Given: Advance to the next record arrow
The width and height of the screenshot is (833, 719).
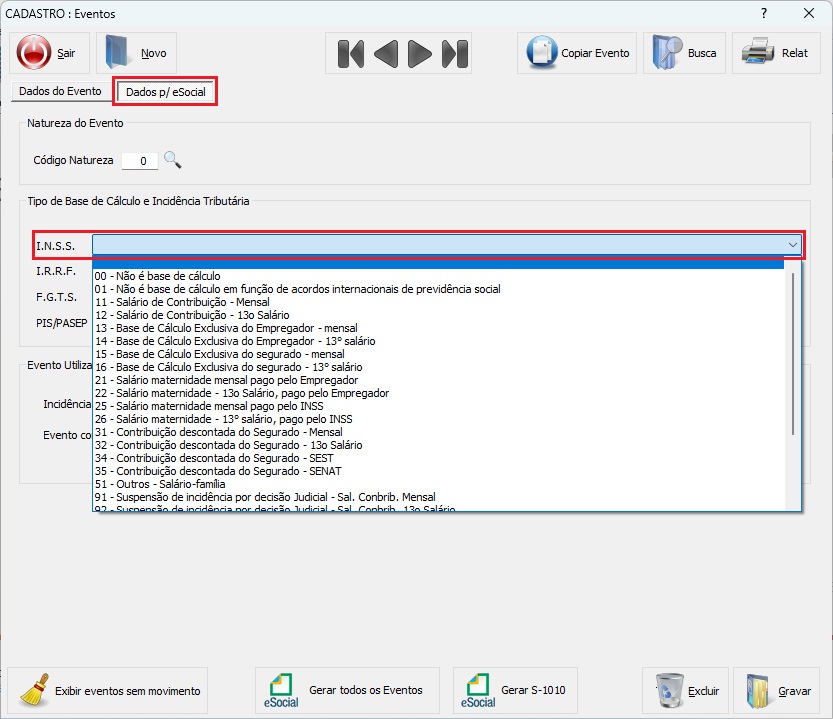Looking at the screenshot, I should click(x=420, y=53).
